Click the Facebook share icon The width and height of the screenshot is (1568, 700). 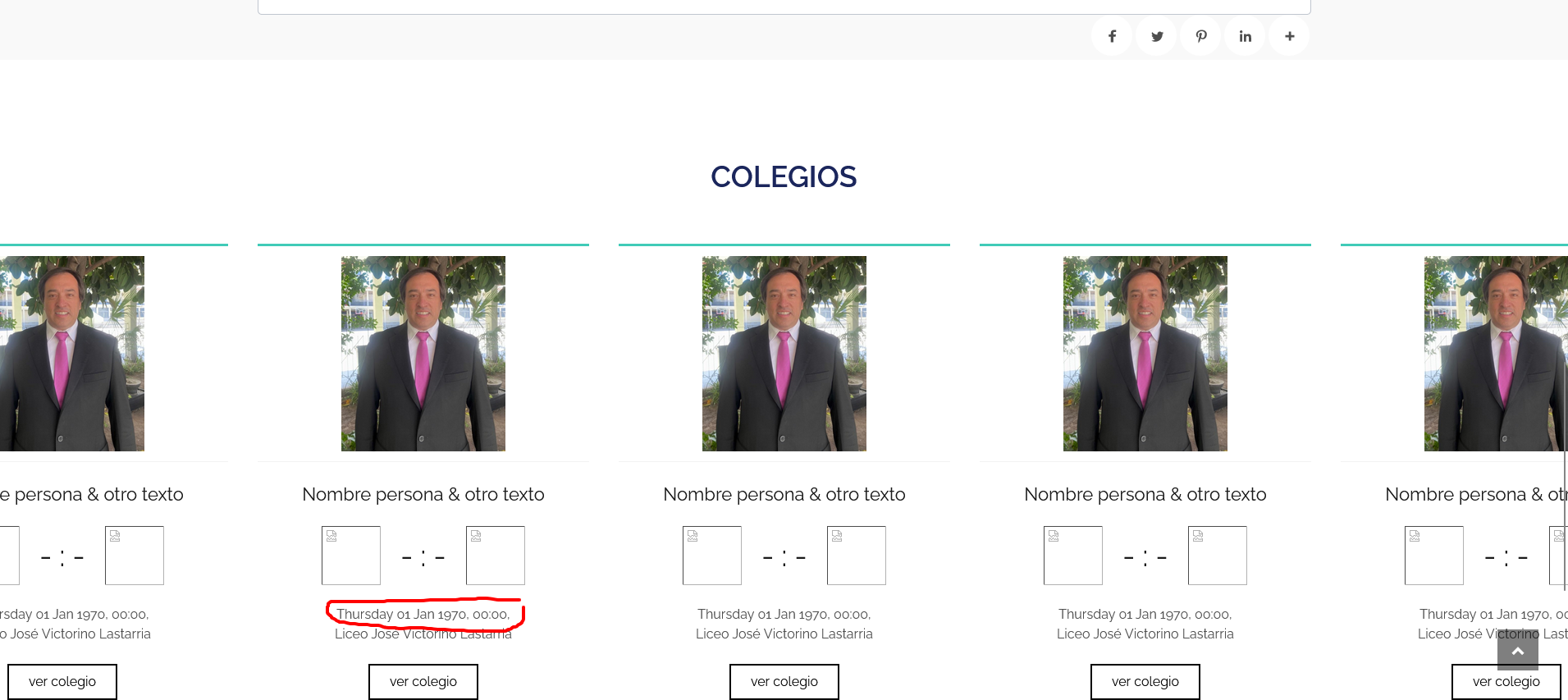[x=1112, y=36]
